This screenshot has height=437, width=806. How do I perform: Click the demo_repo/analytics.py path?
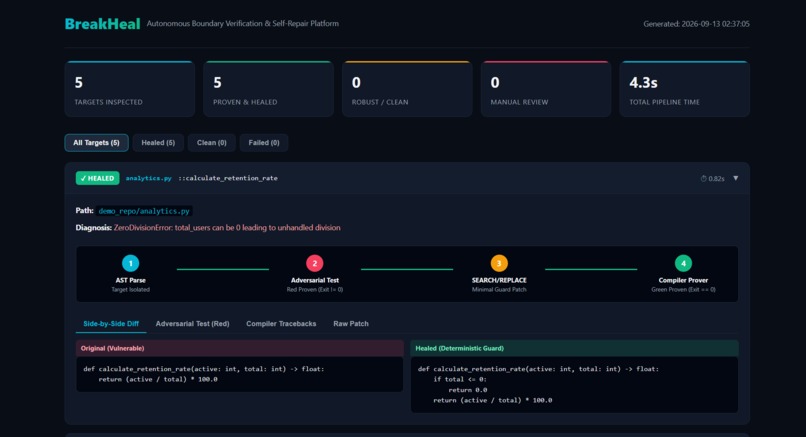point(144,211)
